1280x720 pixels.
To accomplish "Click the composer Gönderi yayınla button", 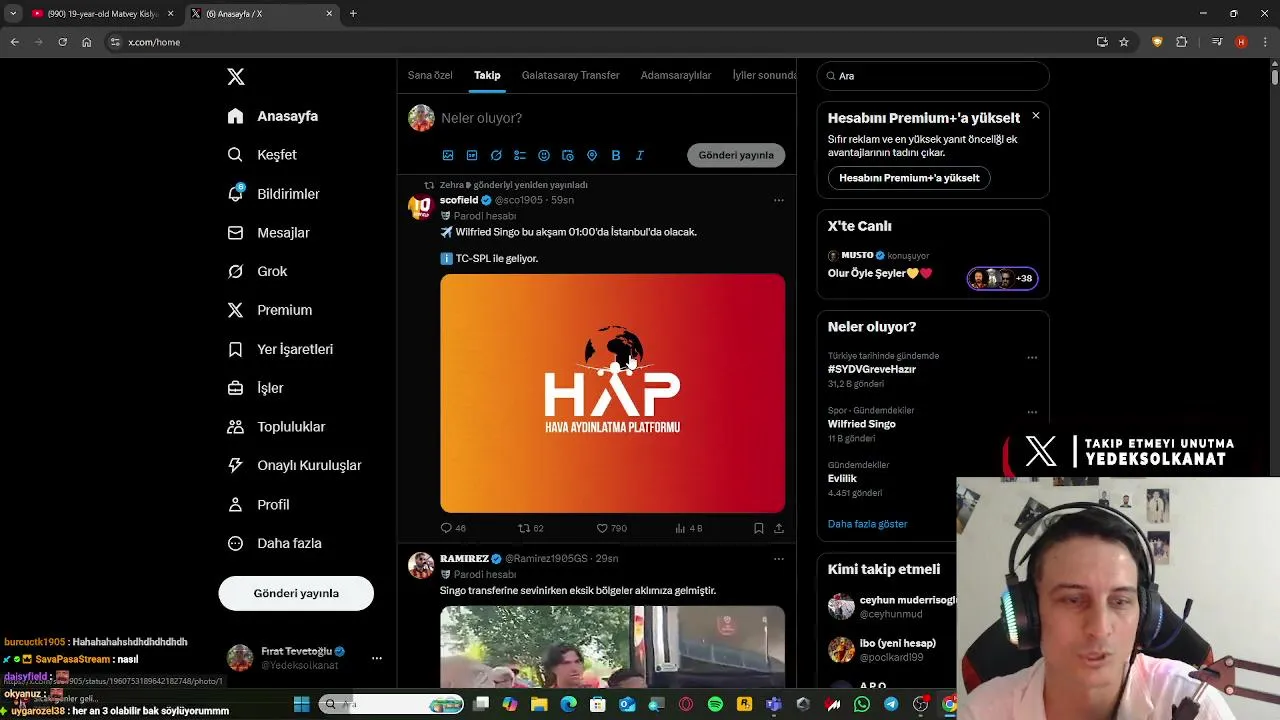I will (x=736, y=155).
